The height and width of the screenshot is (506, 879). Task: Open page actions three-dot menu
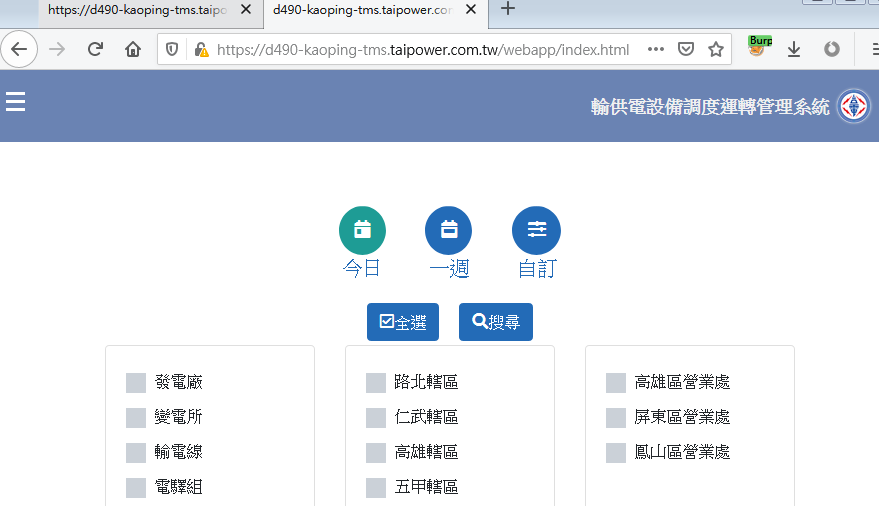coord(655,49)
